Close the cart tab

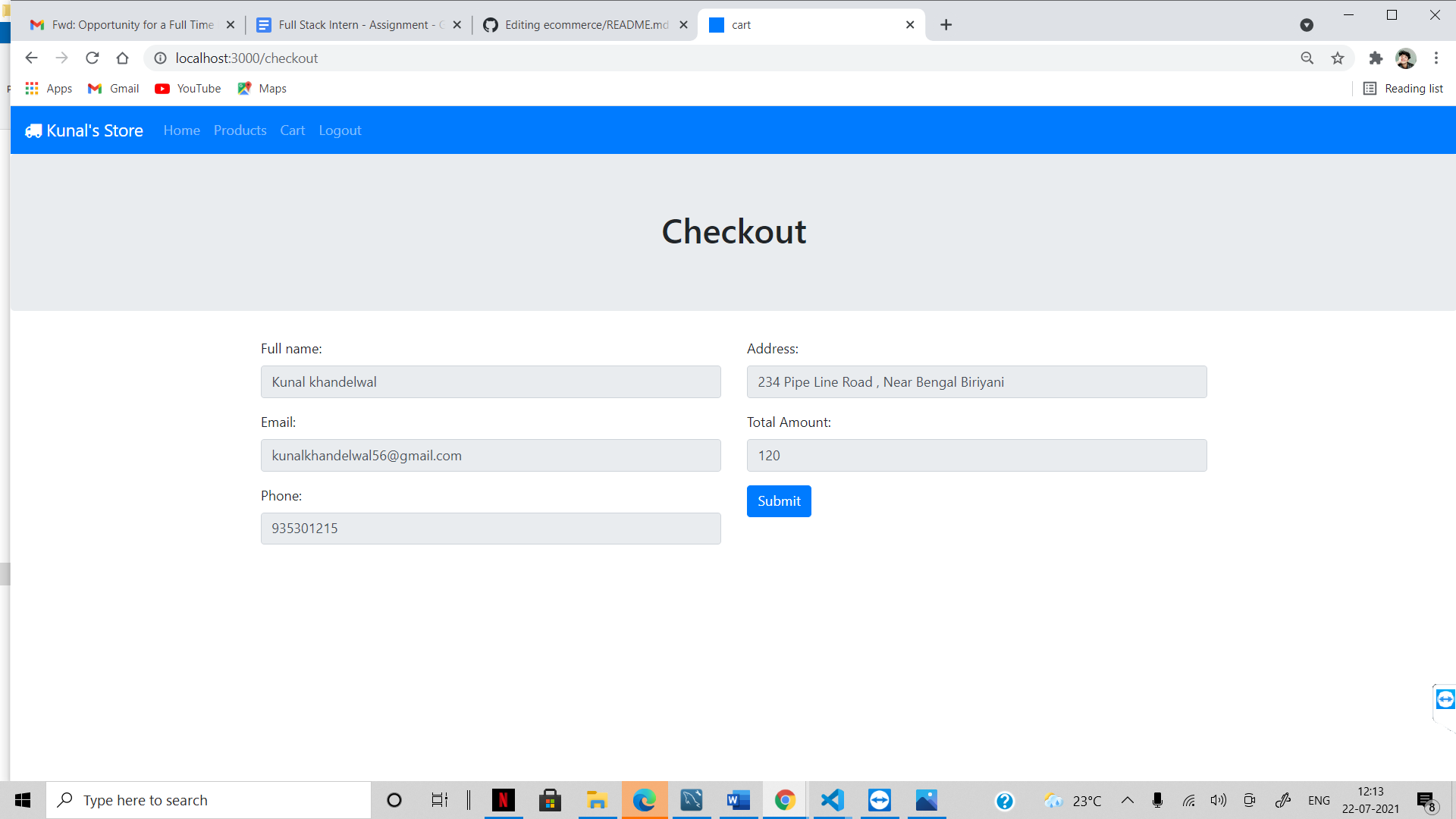(910, 25)
